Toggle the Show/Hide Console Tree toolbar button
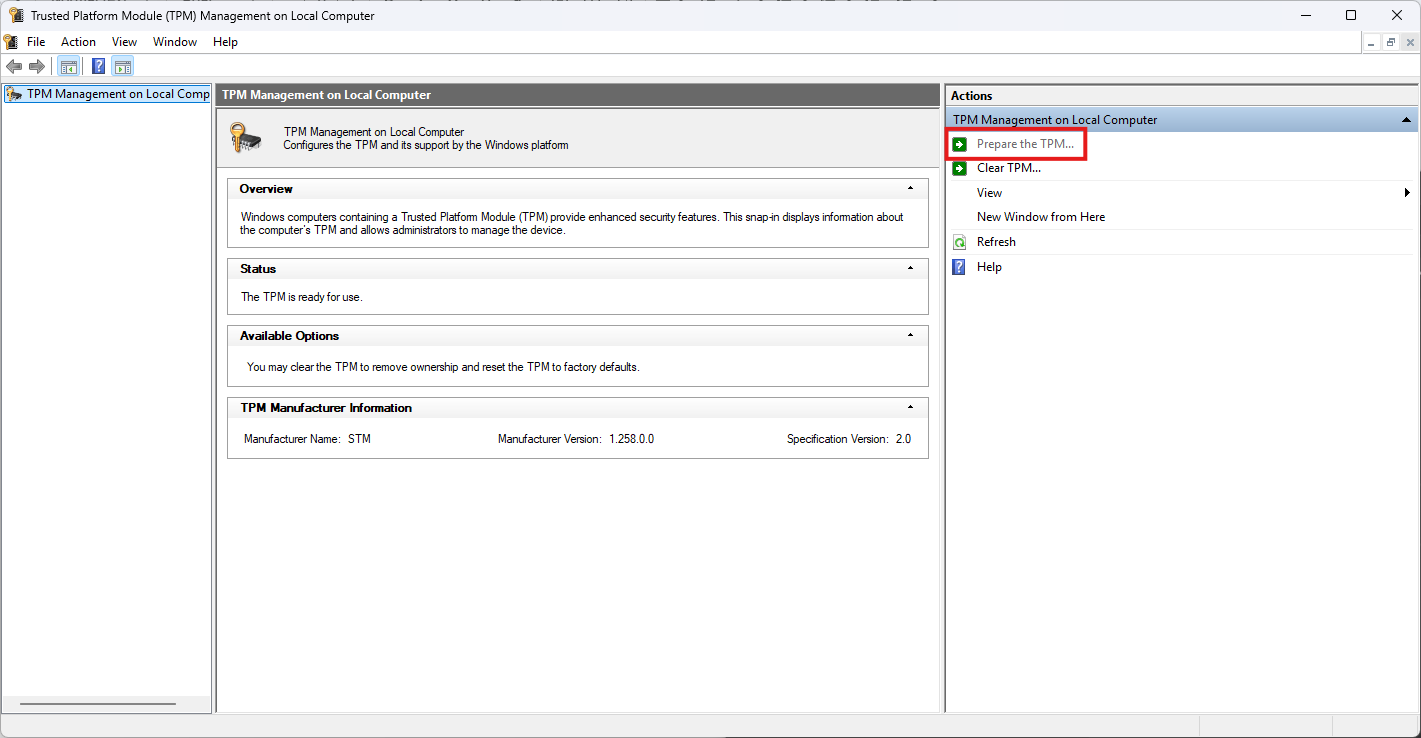The width and height of the screenshot is (1421, 738). pos(69,67)
